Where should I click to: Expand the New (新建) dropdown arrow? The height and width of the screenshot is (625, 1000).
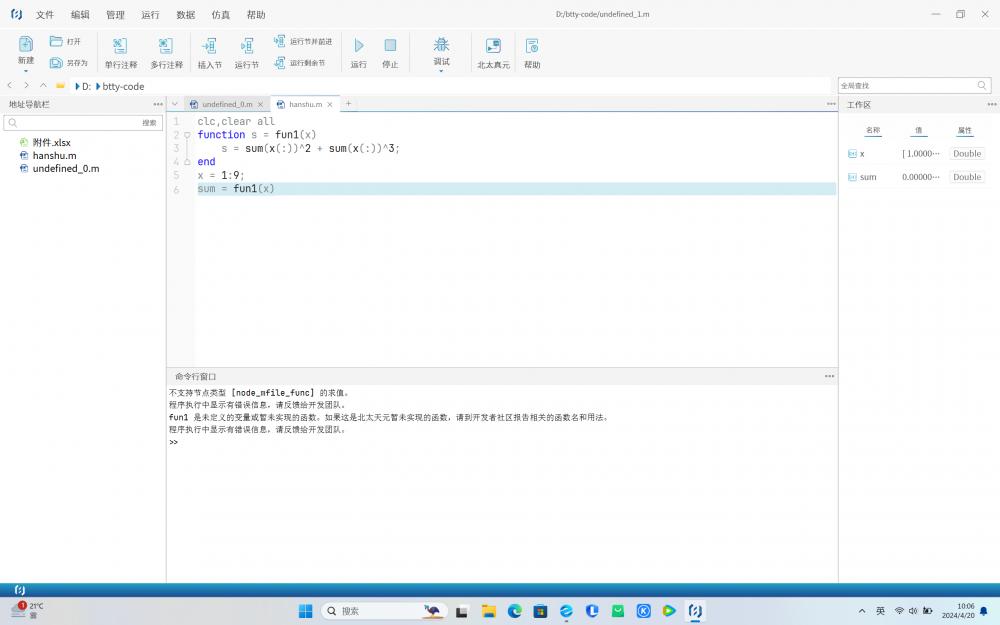tap(26, 71)
